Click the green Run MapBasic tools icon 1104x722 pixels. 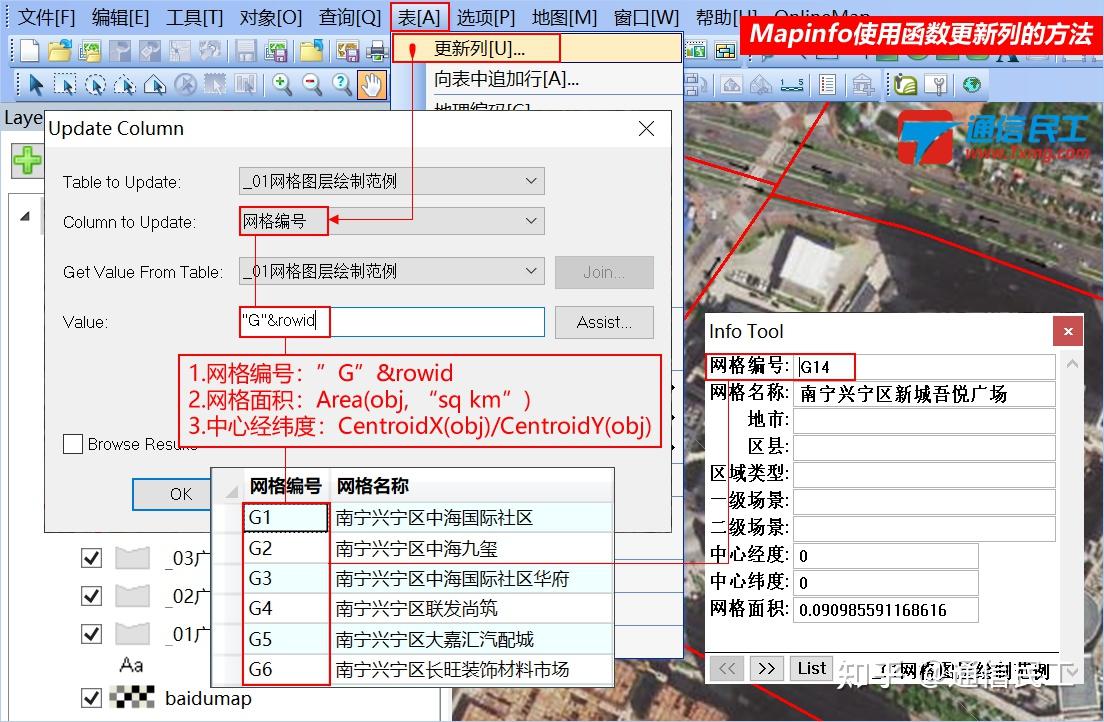(905, 85)
